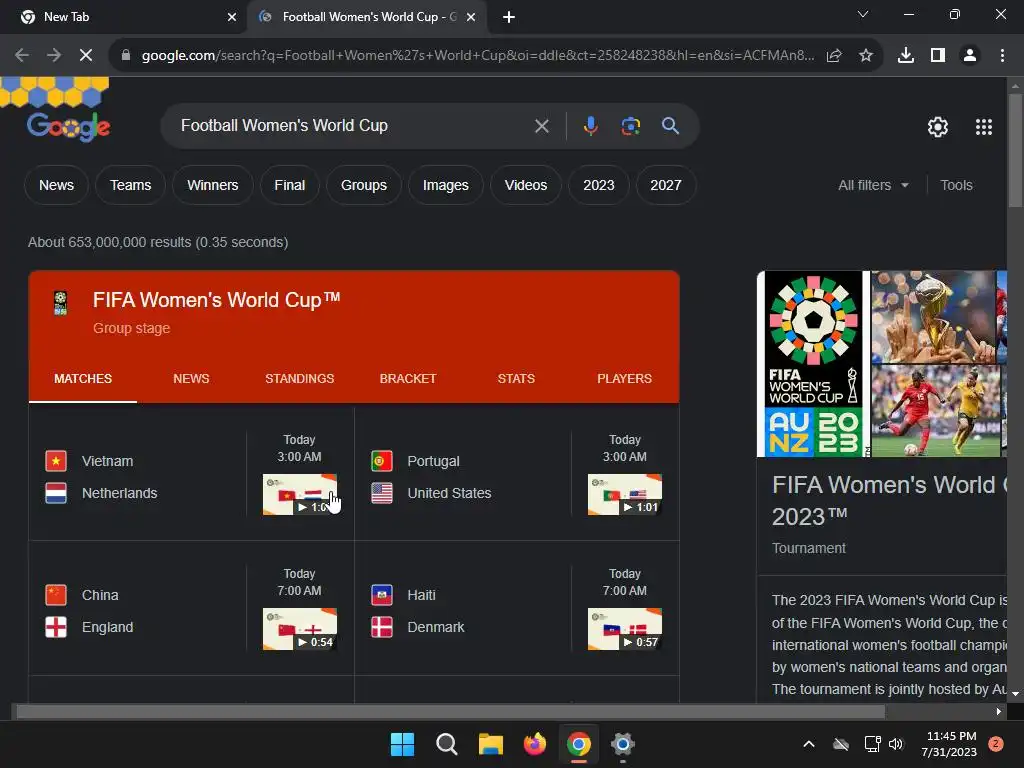Open a new browser tab
This screenshot has width=1024, height=768.
coord(509,18)
